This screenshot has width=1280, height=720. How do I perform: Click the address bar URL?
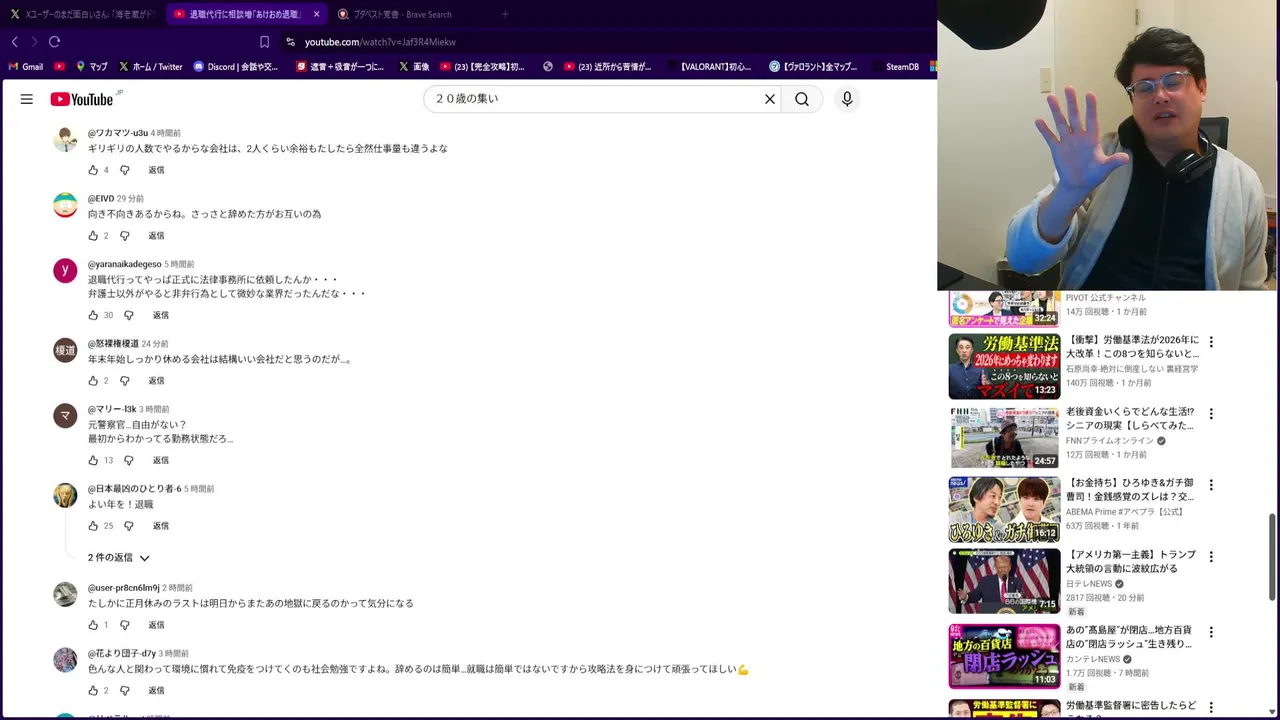coord(380,42)
